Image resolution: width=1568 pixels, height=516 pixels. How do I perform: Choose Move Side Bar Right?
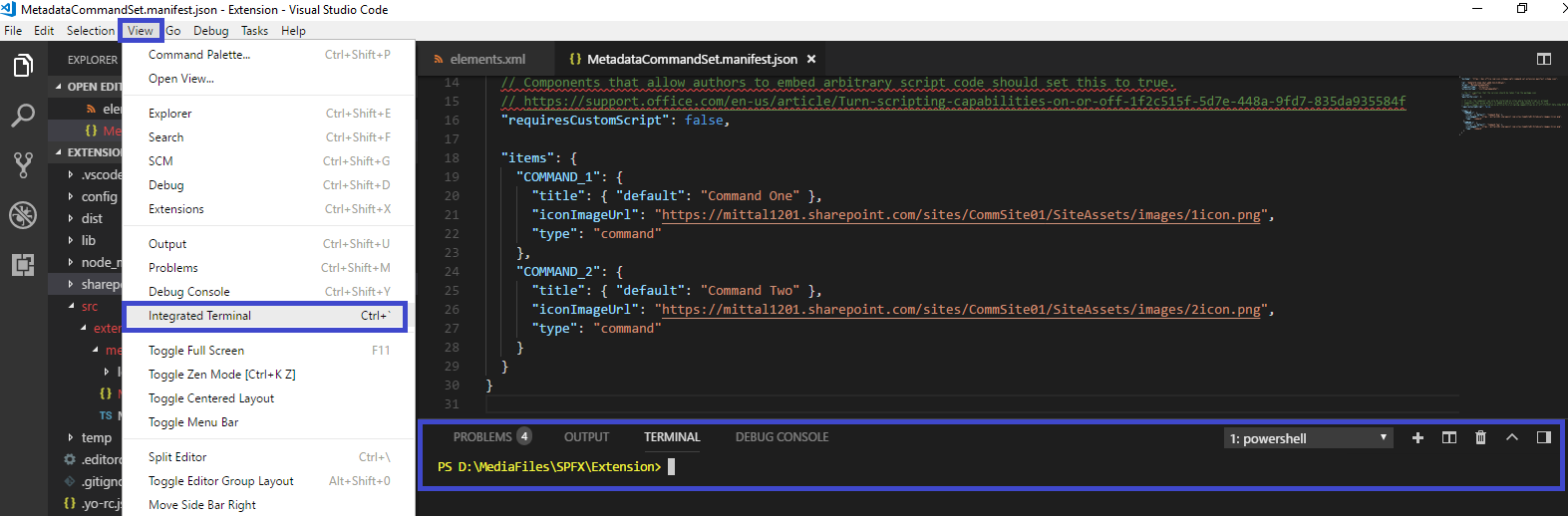(268, 505)
